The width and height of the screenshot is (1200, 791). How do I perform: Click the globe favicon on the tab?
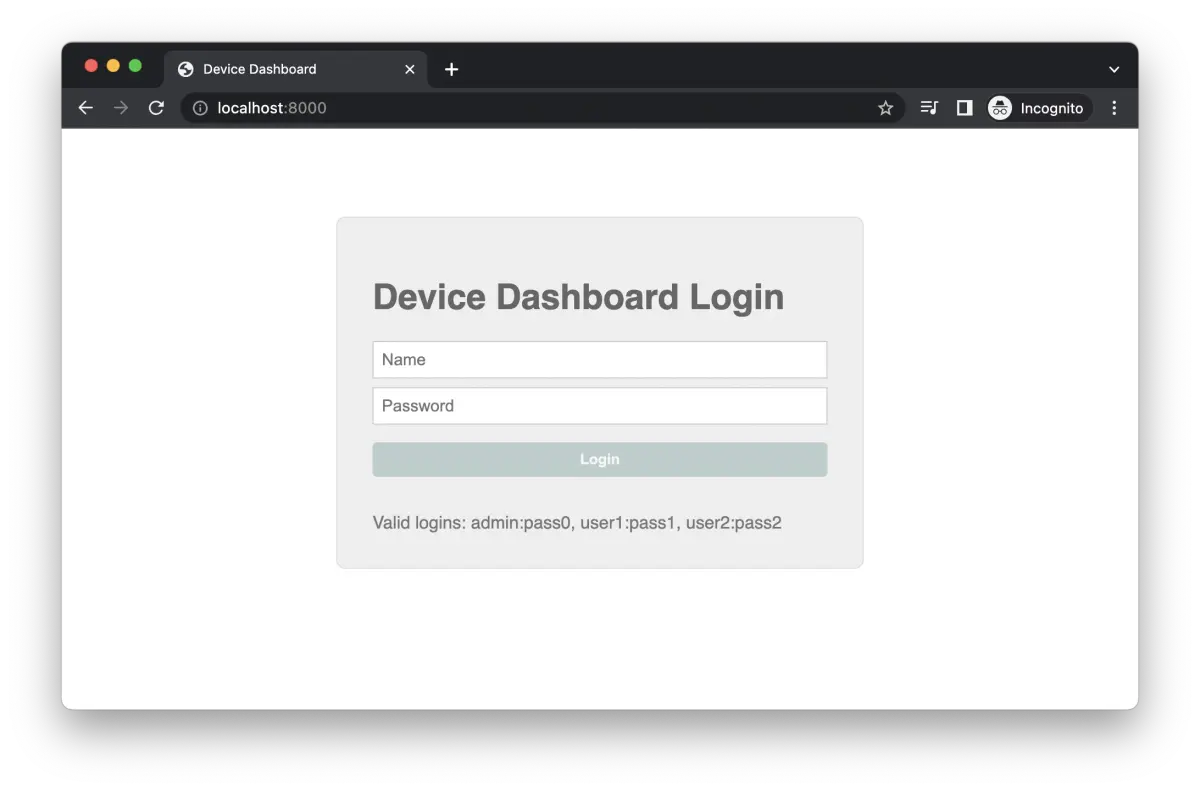(185, 69)
